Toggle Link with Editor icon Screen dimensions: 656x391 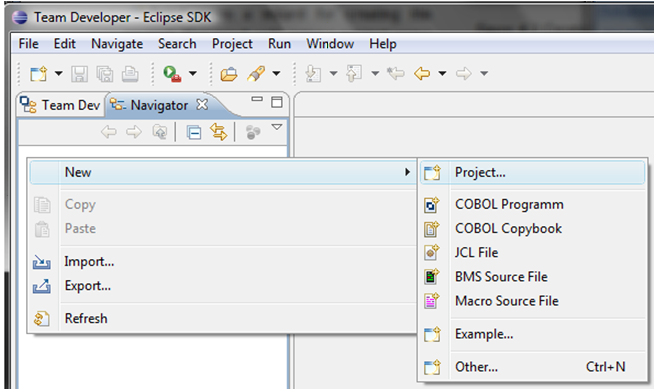[x=218, y=132]
